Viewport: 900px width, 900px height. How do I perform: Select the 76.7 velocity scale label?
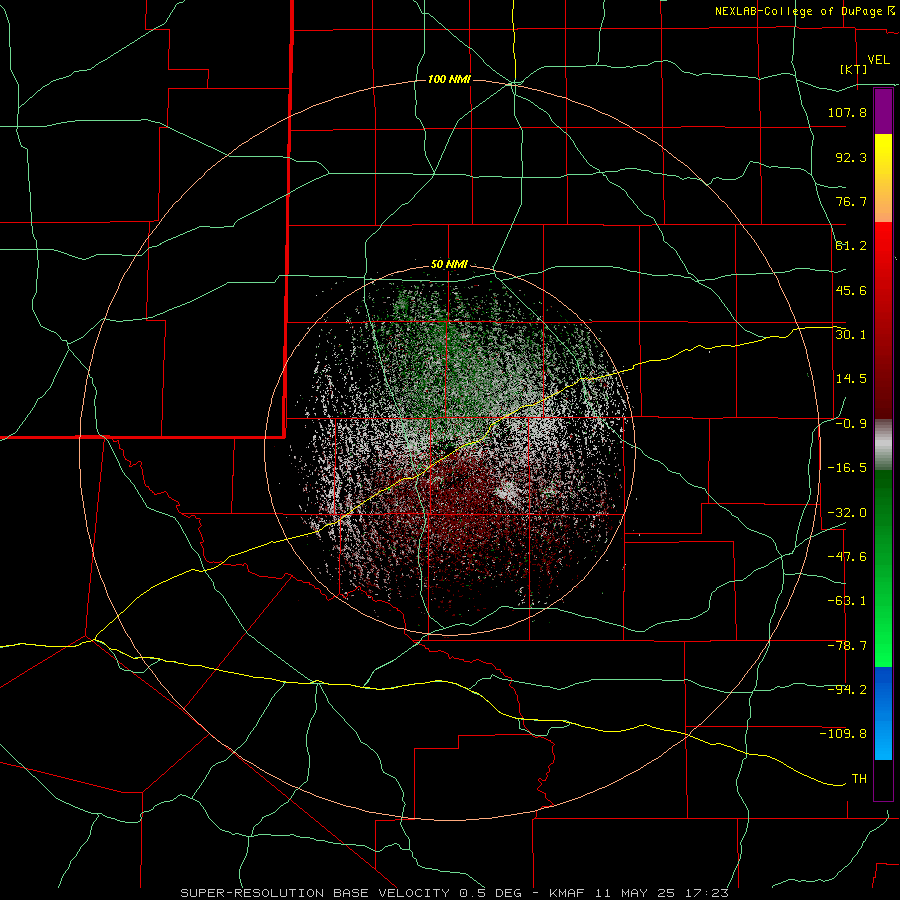click(x=851, y=201)
